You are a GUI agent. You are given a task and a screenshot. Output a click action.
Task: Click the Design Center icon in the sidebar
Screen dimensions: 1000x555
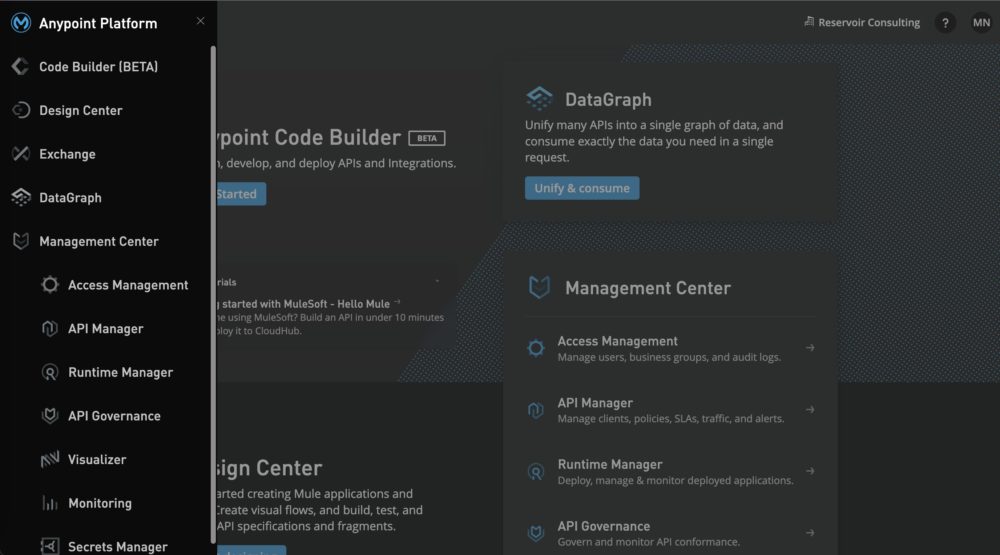coord(20,110)
